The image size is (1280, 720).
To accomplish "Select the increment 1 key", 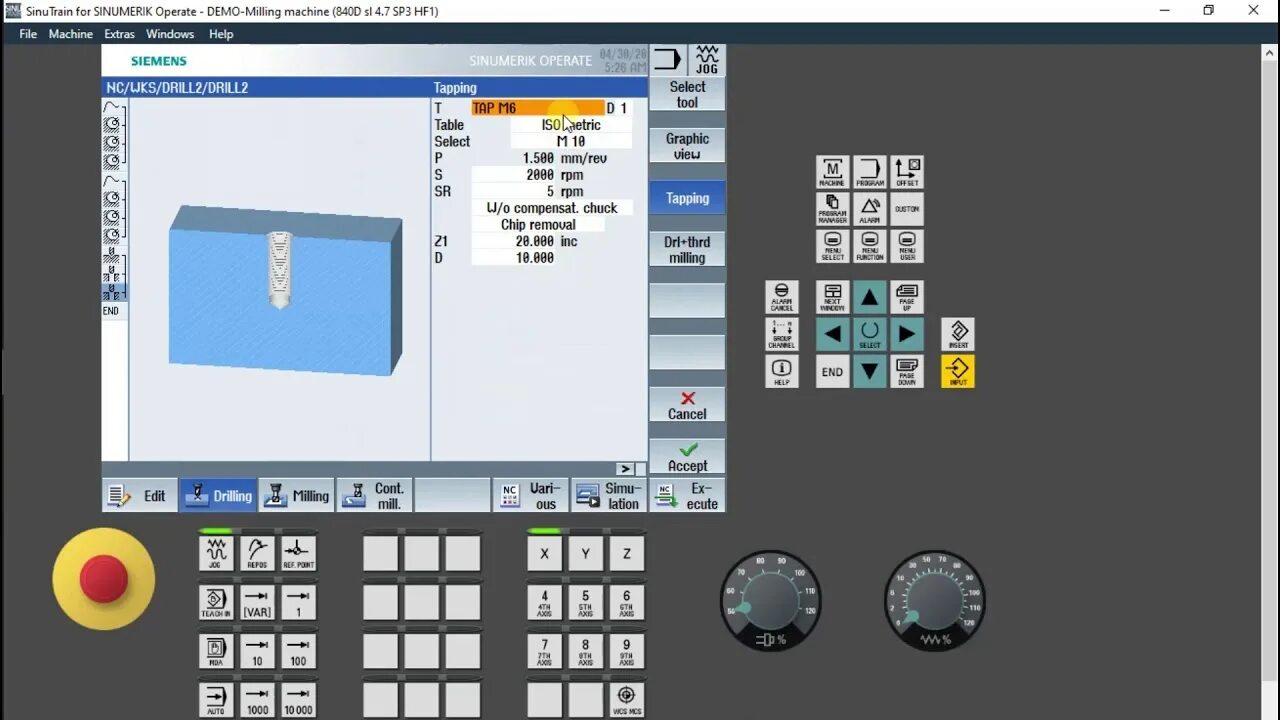I will tap(298, 602).
